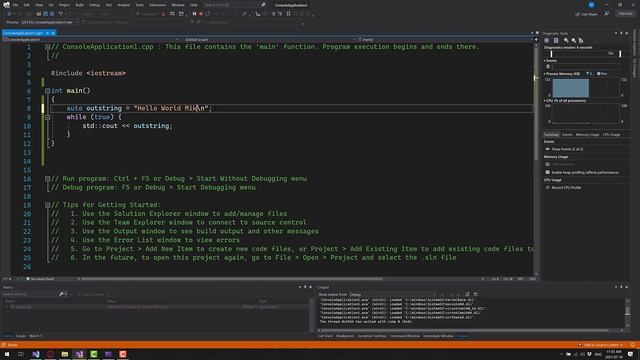Click Diagnostic Tools Select Tools icon
The width and height of the screenshot is (640, 360).
[x=556, y=40]
